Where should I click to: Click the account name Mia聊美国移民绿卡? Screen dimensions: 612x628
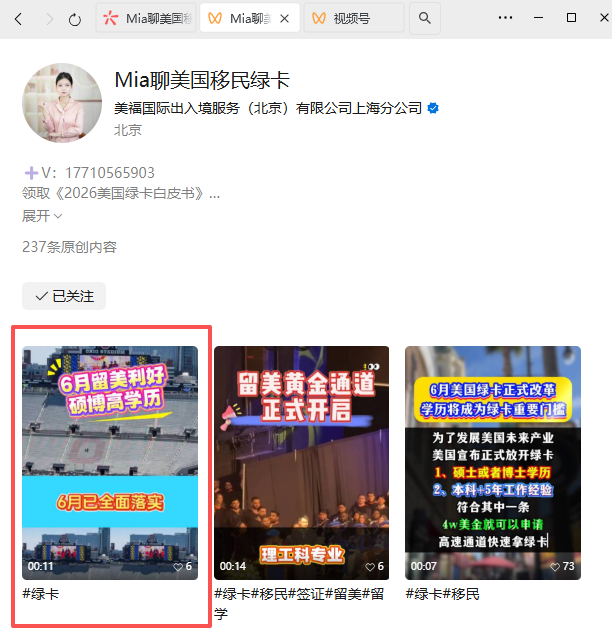pyautogui.click(x=202, y=80)
